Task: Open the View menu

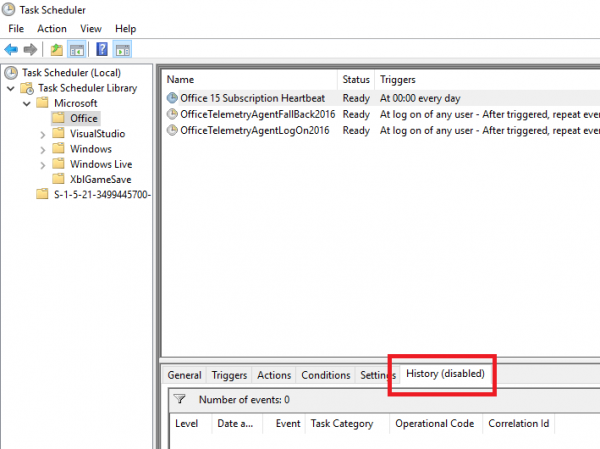Action: [91, 29]
